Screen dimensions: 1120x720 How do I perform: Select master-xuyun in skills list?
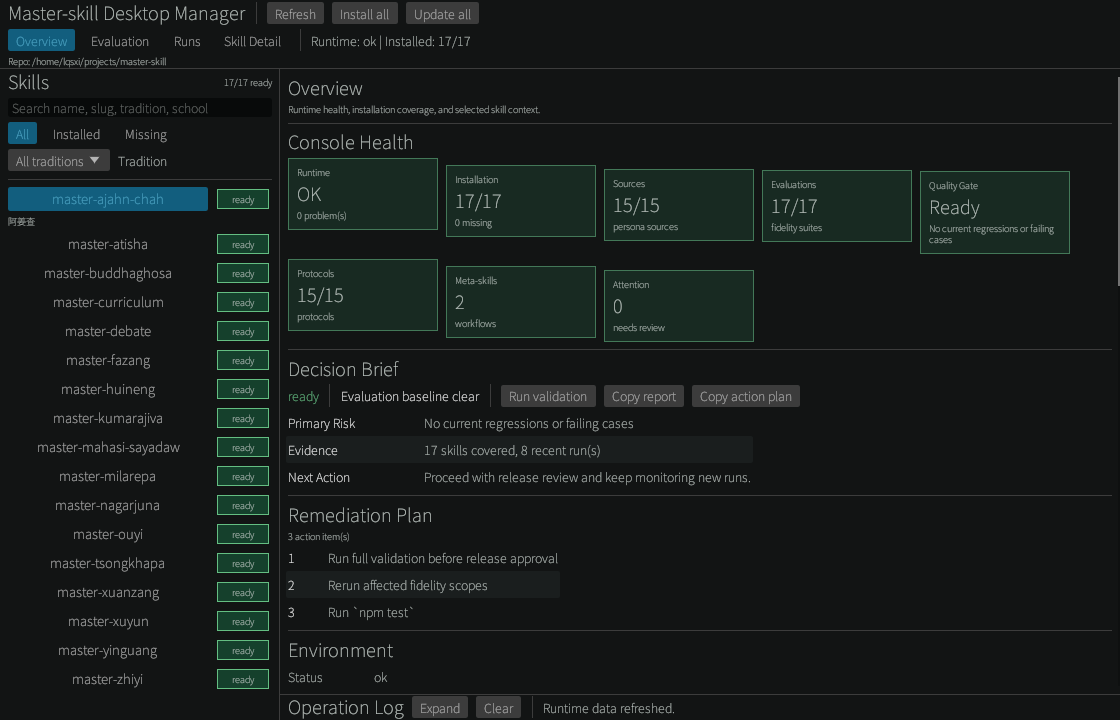pyautogui.click(x=108, y=621)
